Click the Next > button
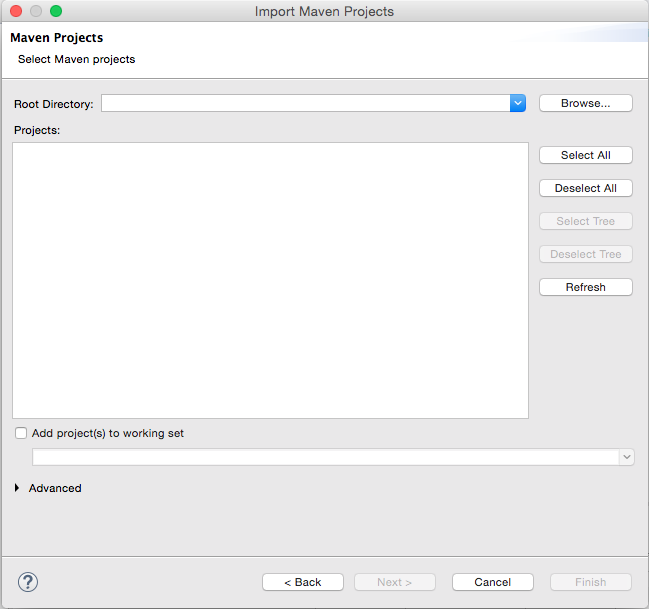649x609 pixels. coord(394,582)
